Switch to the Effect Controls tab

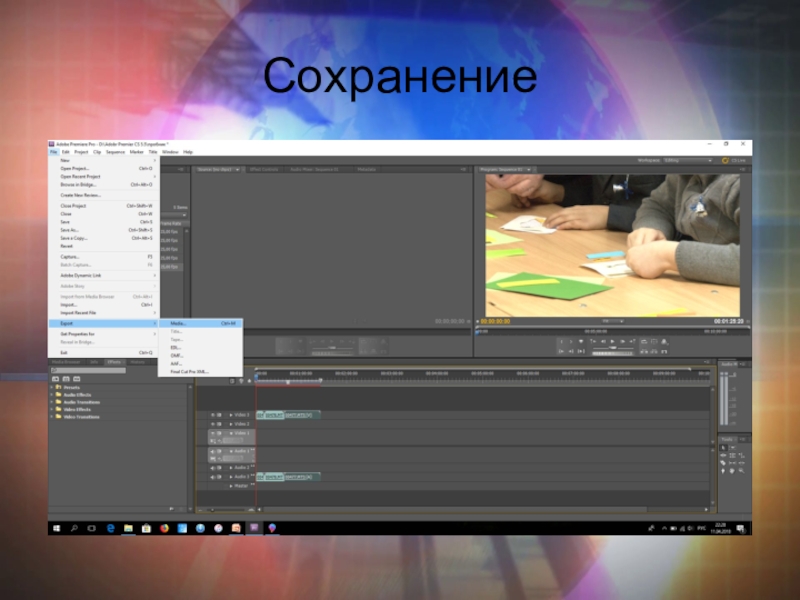pos(263,170)
